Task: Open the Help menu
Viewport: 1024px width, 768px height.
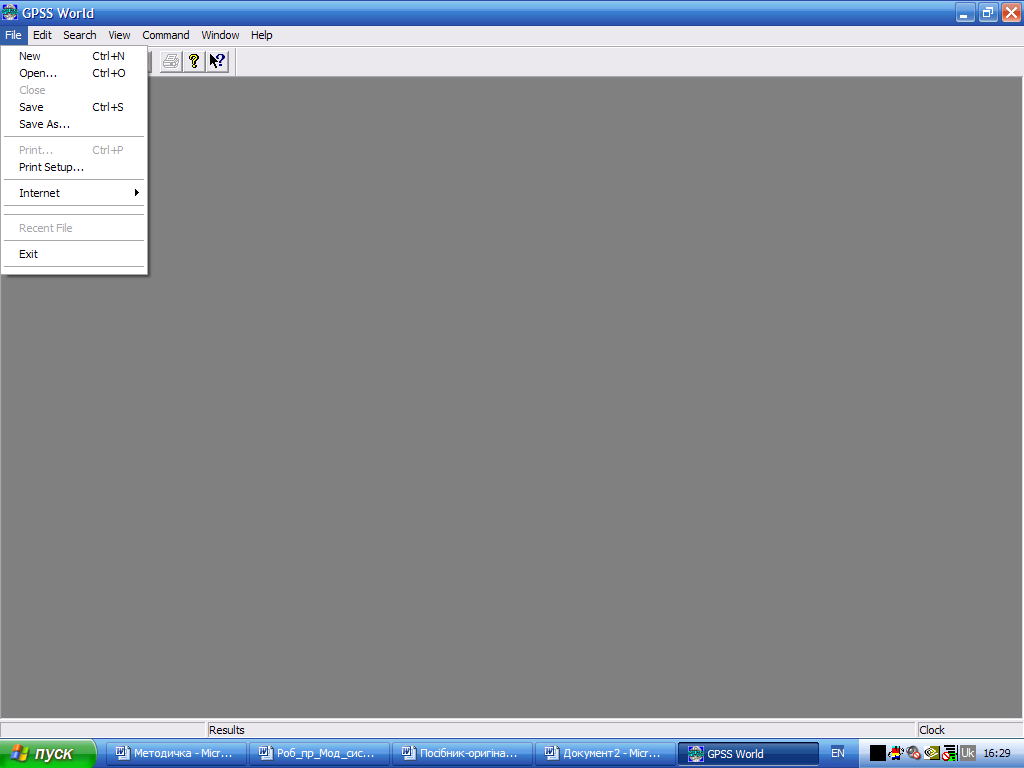Action: [x=261, y=35]
